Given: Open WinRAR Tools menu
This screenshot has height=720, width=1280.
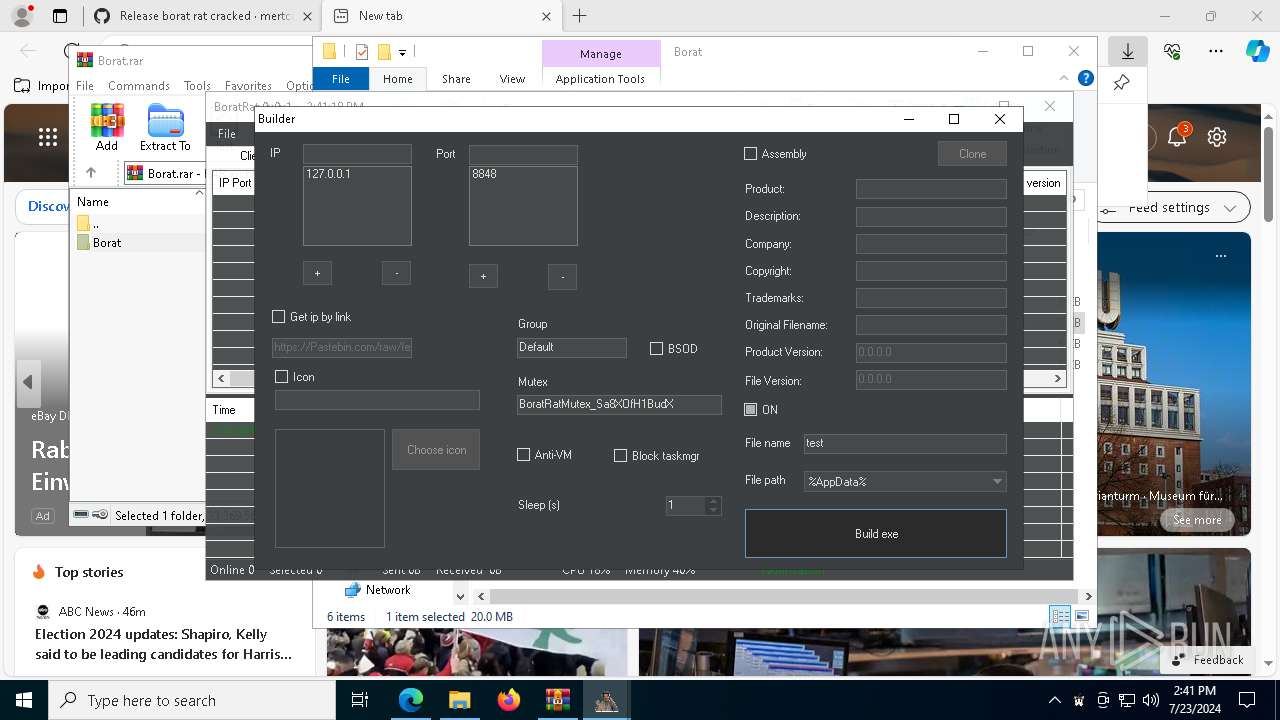Looking at the screenshot, I should click(x=197, y=86).
